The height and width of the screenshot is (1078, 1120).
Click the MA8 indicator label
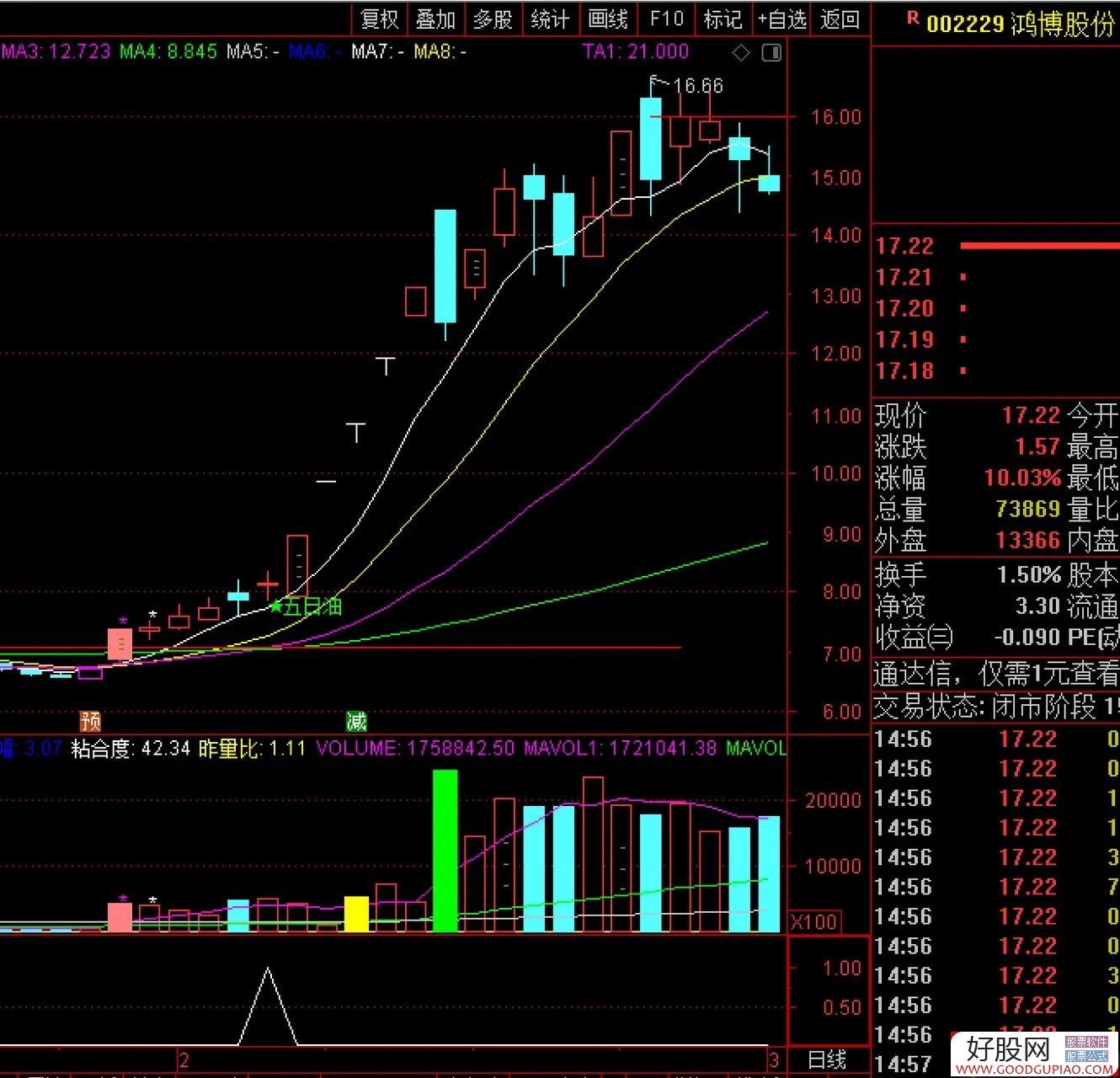click(x=440, y=51)
